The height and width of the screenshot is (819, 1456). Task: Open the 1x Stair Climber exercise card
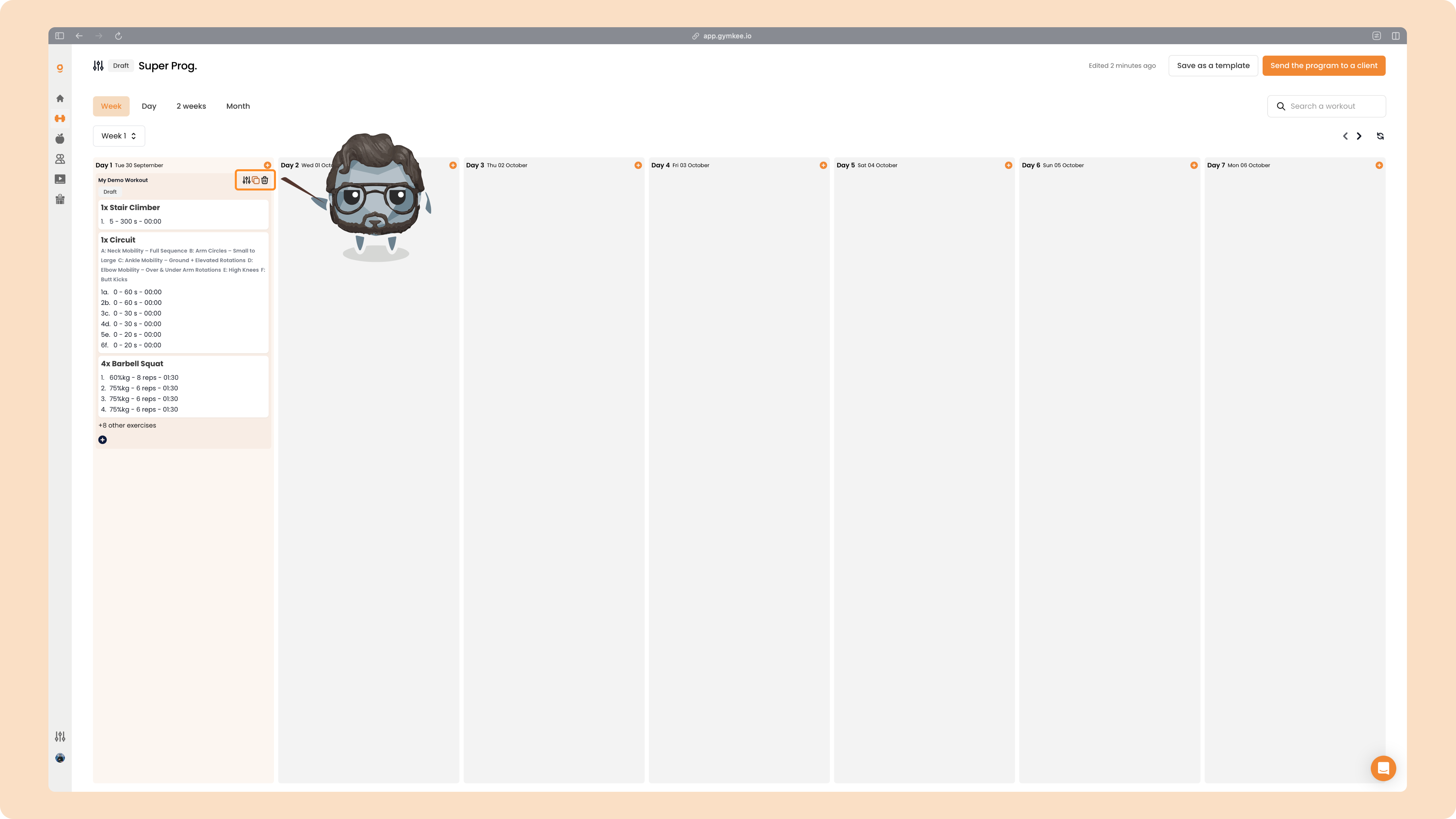tap(183, 214)
